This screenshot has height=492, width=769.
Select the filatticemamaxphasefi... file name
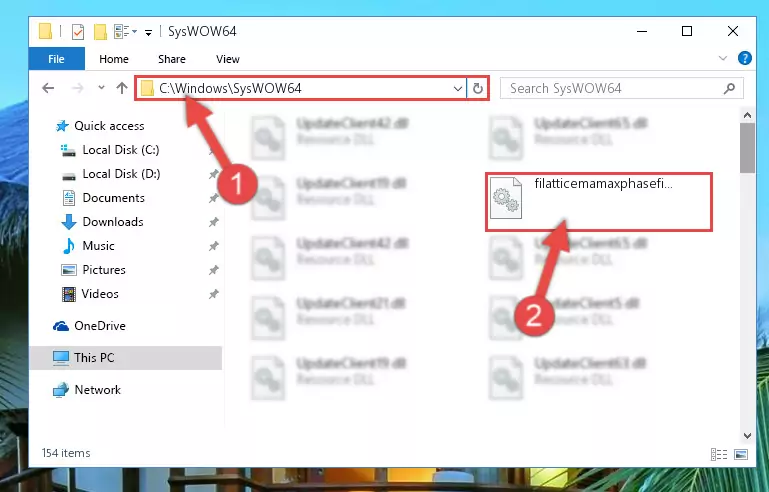(x=603, y=184)
